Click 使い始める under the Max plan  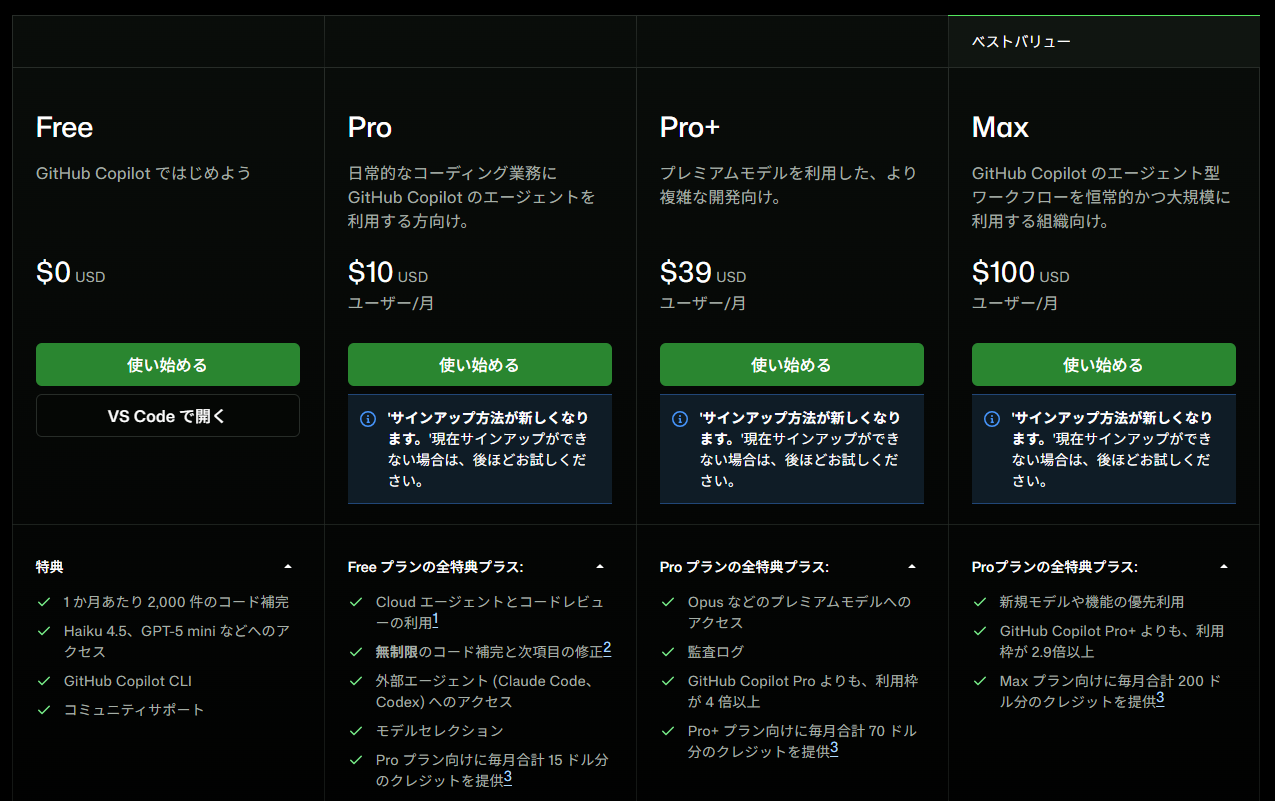click(1104, 365)
